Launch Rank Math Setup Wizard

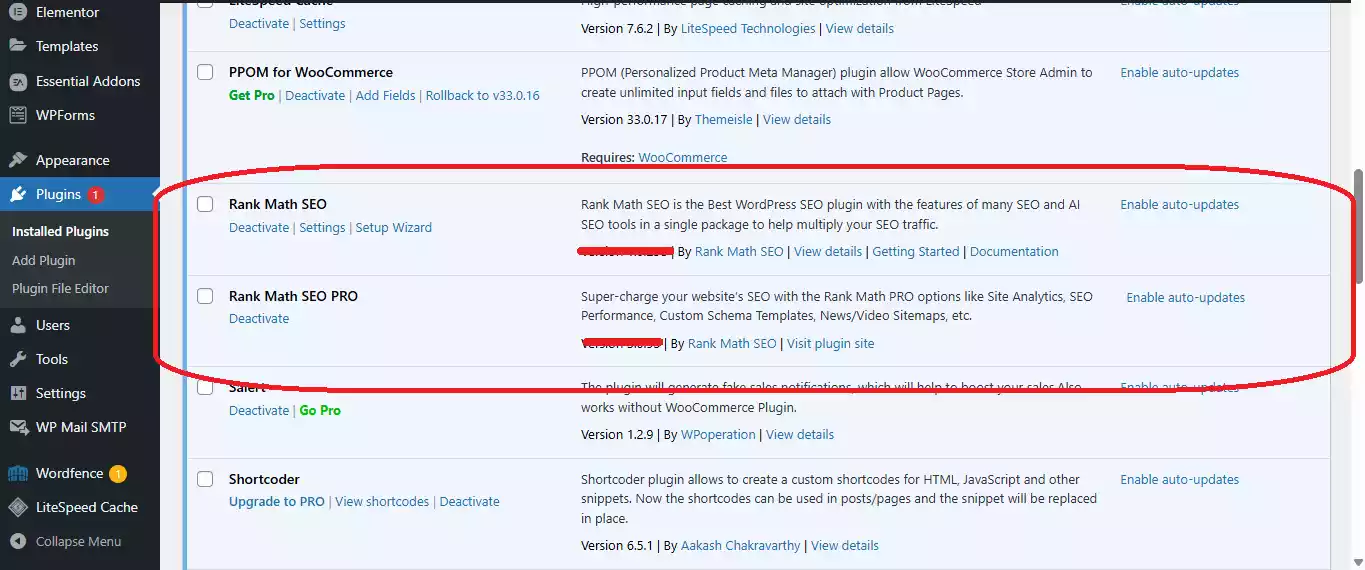[x=394, y=227]
